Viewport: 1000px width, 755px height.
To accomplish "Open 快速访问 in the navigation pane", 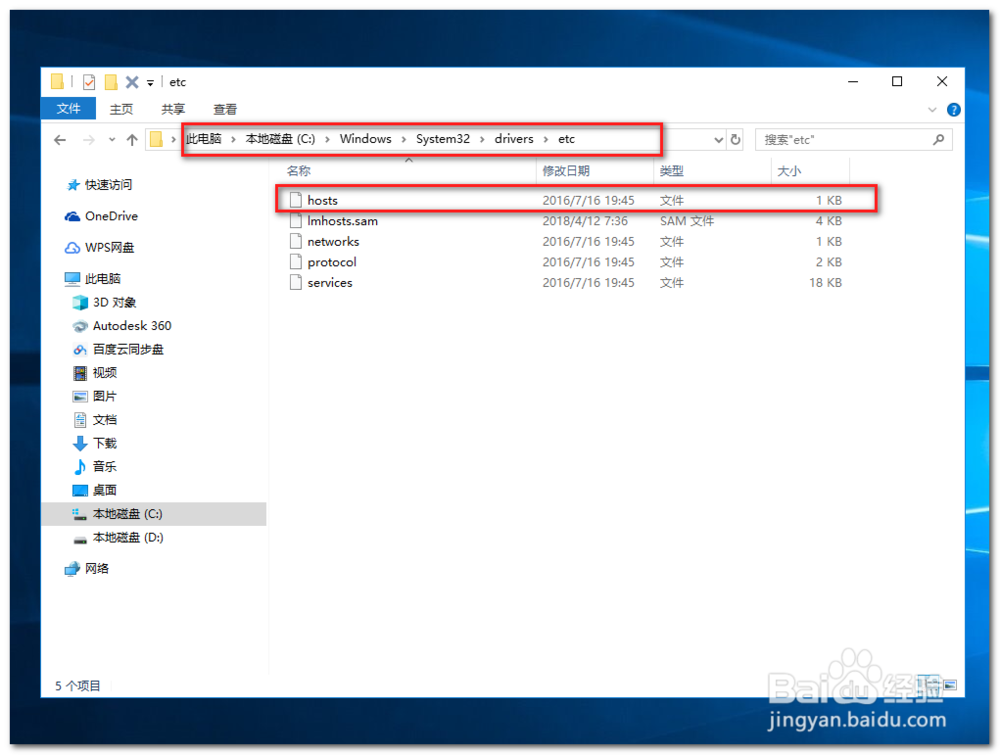I will coord(108,185).
